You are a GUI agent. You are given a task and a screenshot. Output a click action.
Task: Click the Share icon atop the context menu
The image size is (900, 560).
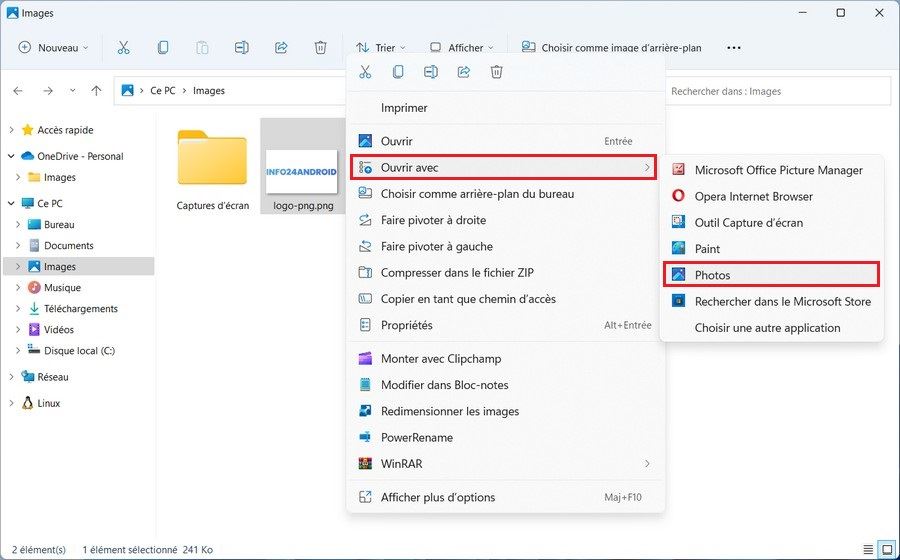(464, 72)
